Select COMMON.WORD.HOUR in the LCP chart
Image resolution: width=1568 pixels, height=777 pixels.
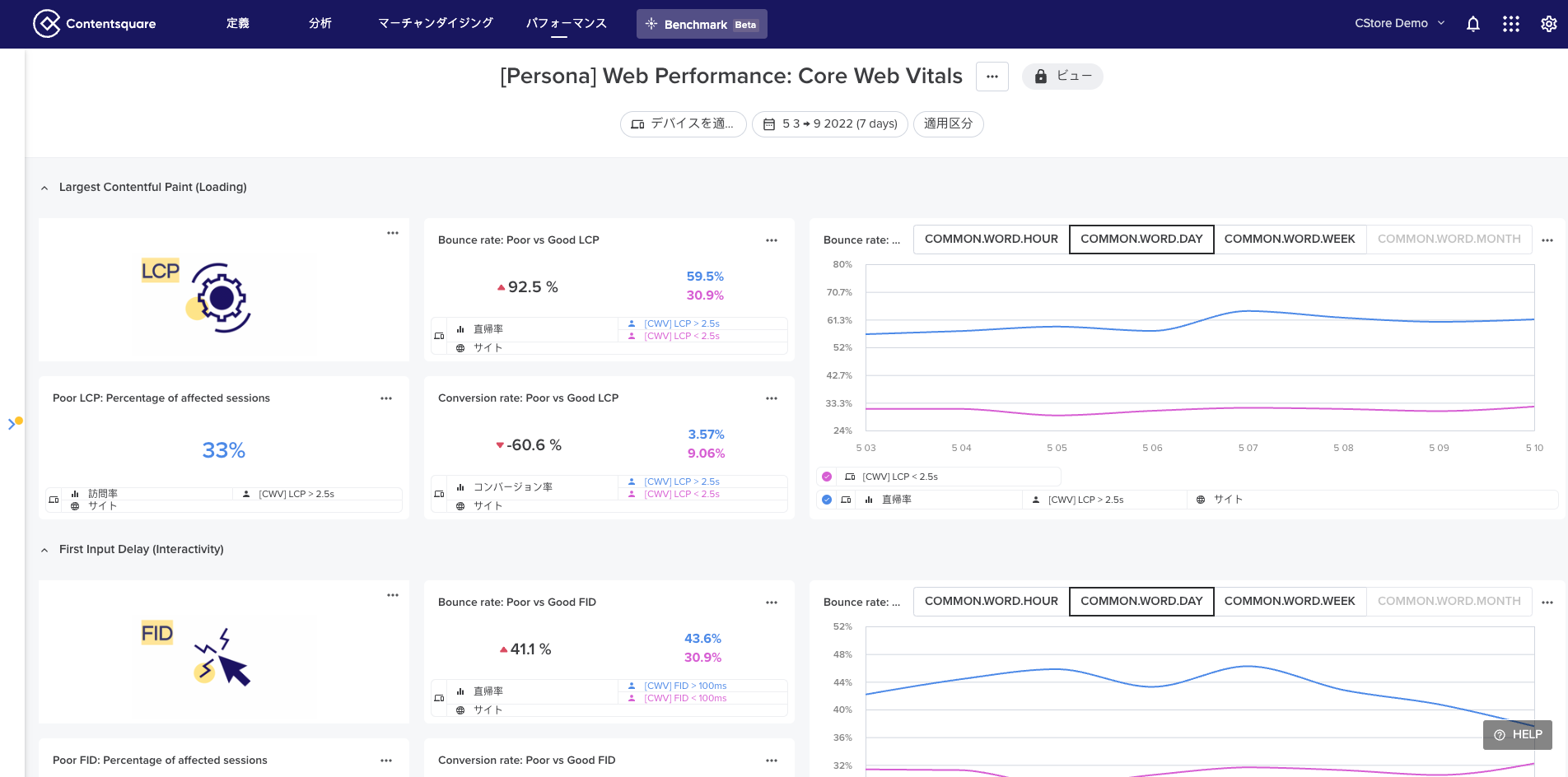tap(991, 240)
